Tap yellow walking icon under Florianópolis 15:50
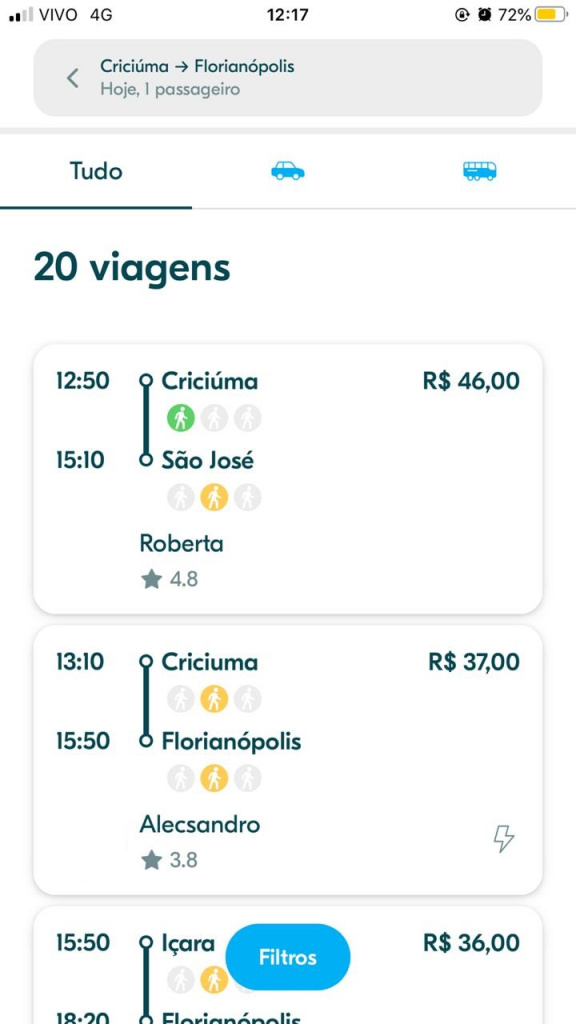This screenshot has width=576, height=1024. pyautogui.click(x=214, y=778)
